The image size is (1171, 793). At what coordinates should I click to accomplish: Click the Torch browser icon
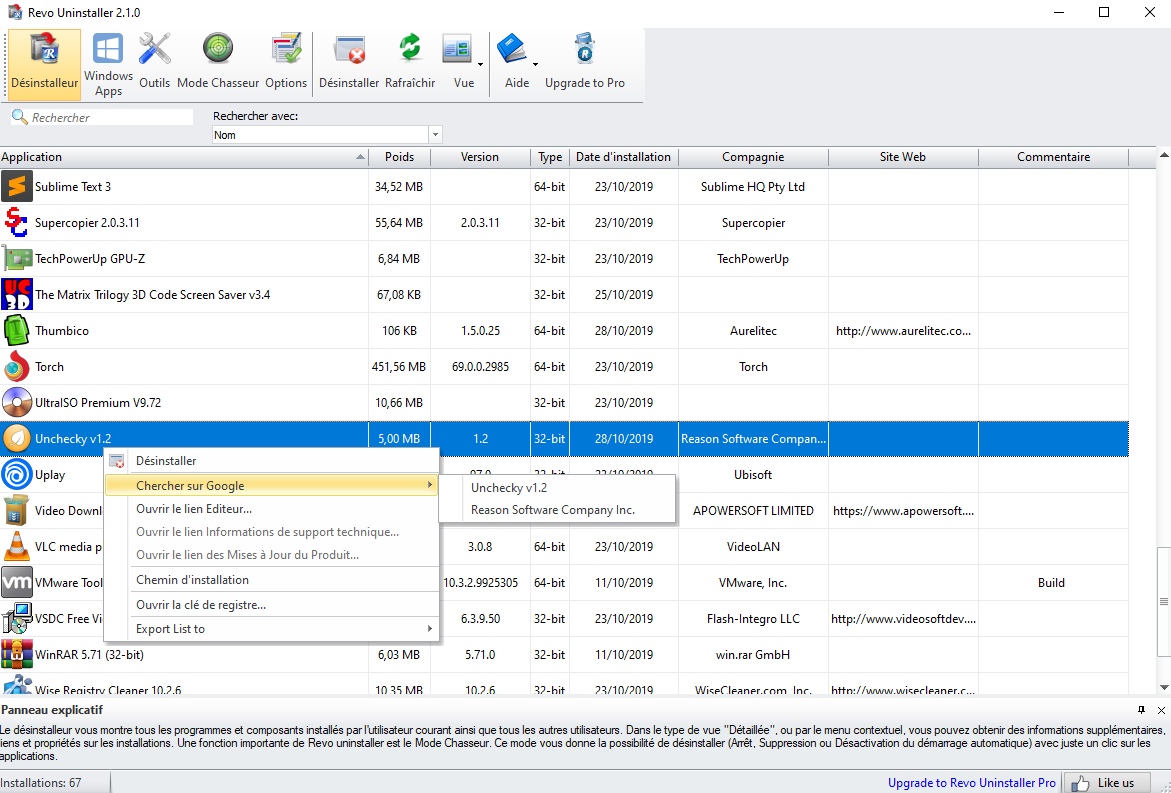pos(16,367)
